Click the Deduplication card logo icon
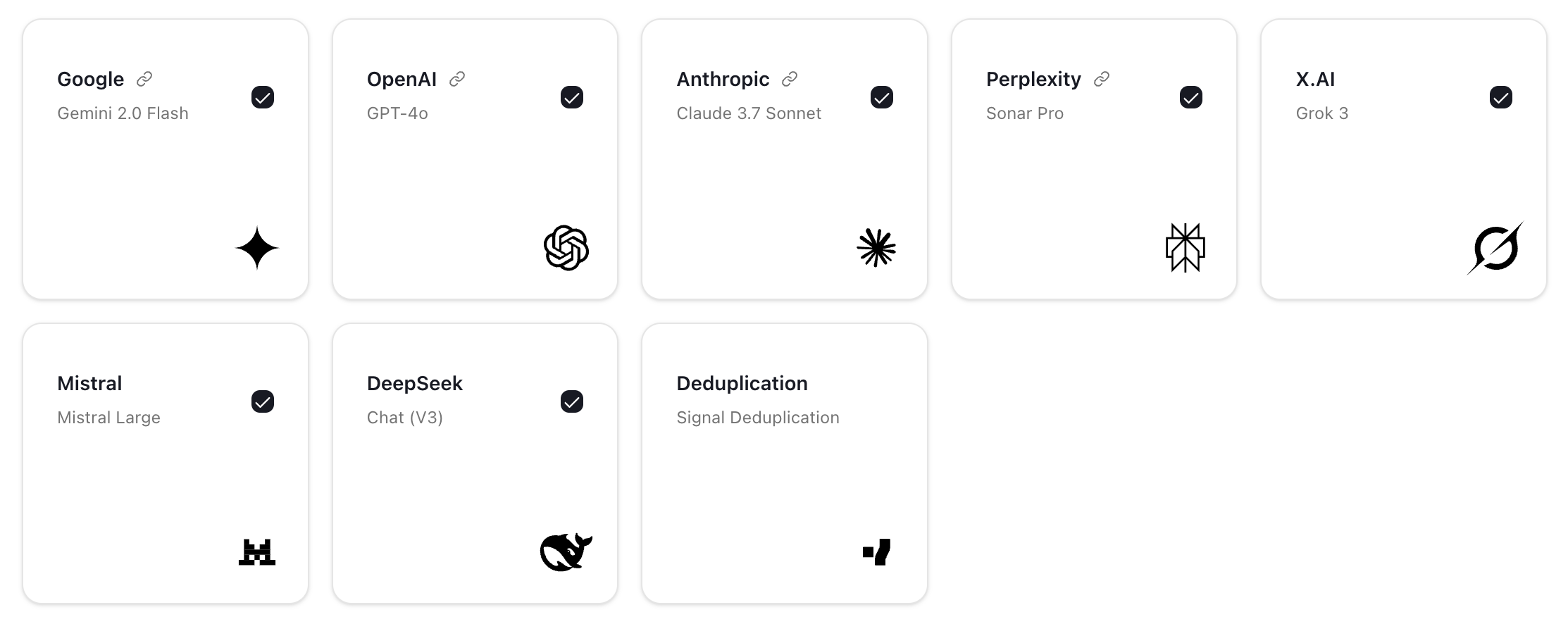 pyautogui.click(x=877, y=552)
